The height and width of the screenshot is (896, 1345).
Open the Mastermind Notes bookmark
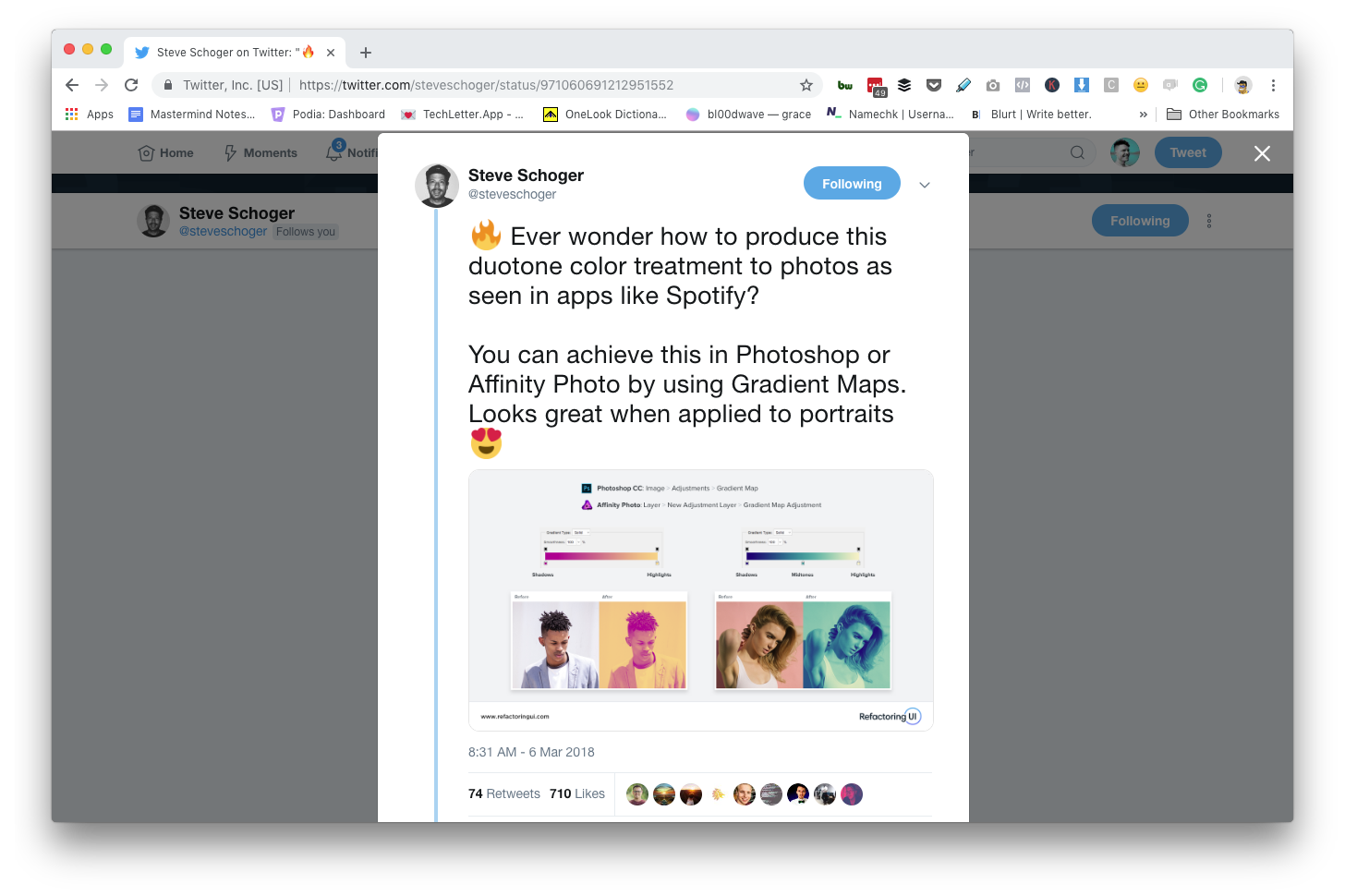[192, 115]
